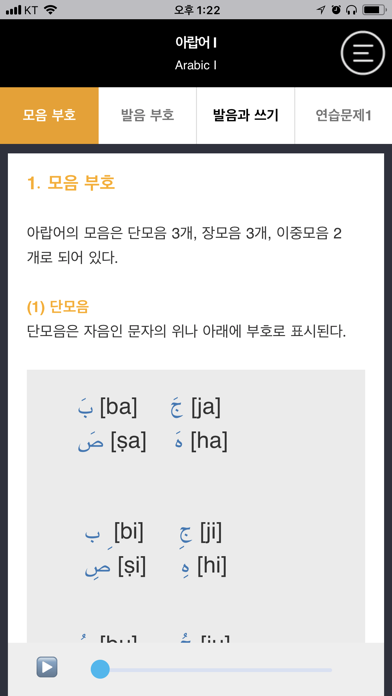Select the 모음 부호 tab
Screen dimensions: 392x696
tap(49, 116)
